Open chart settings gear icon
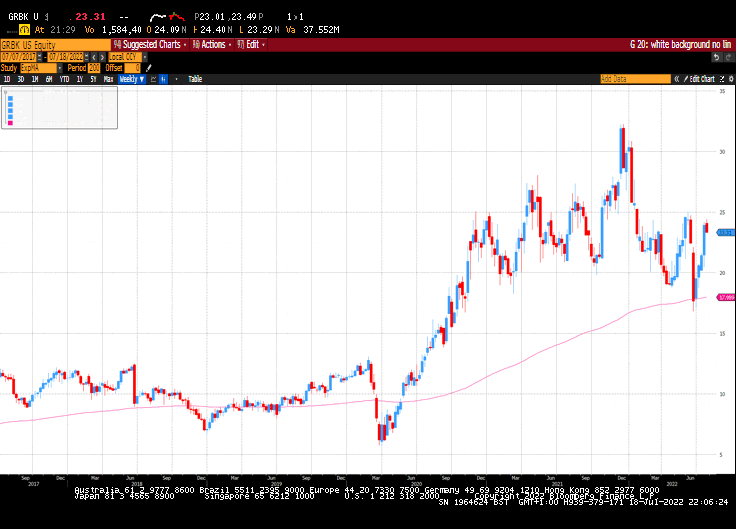 click(x=731, y=79)
